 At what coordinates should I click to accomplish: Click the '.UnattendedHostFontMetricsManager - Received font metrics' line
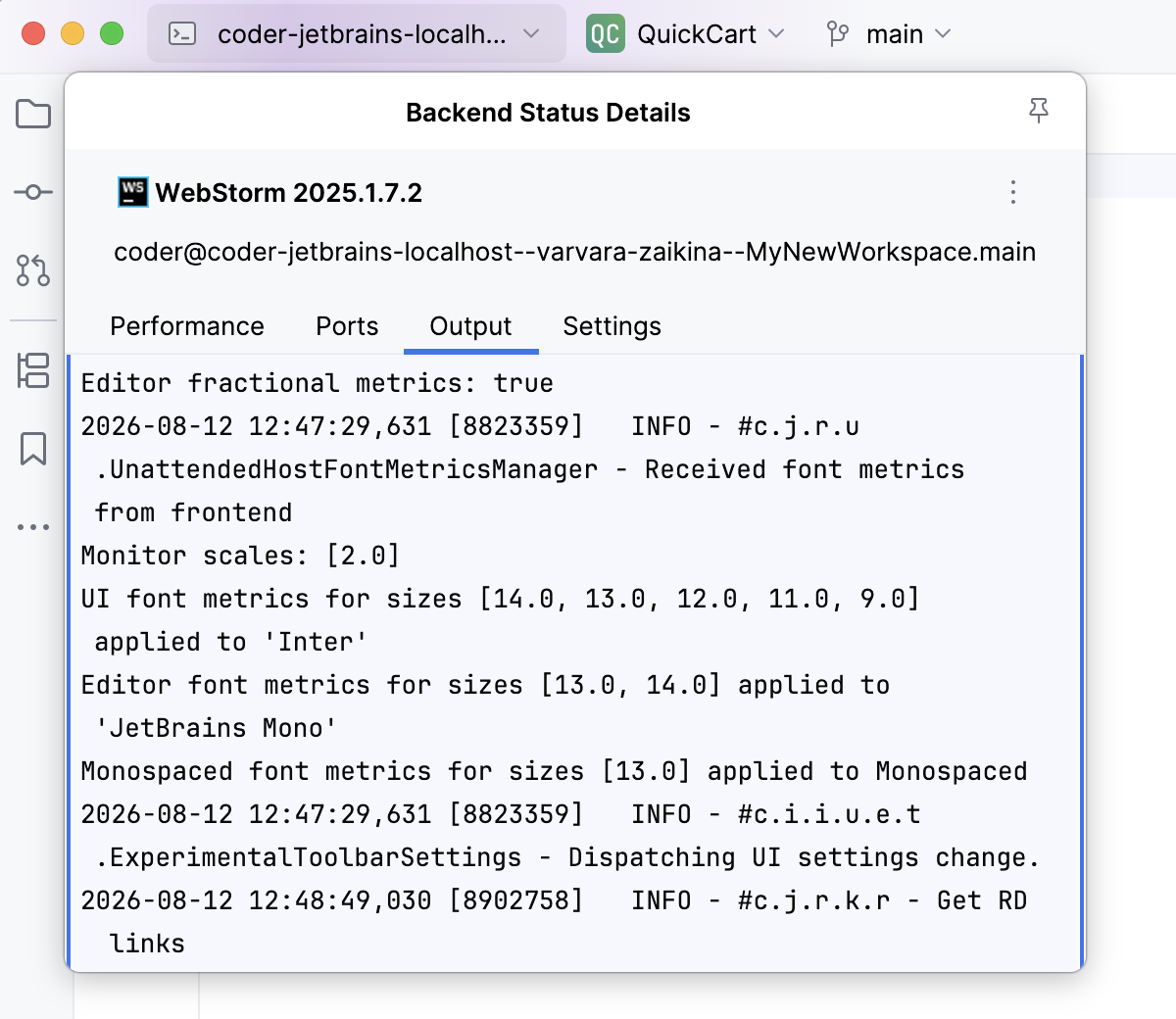[529, 469]
